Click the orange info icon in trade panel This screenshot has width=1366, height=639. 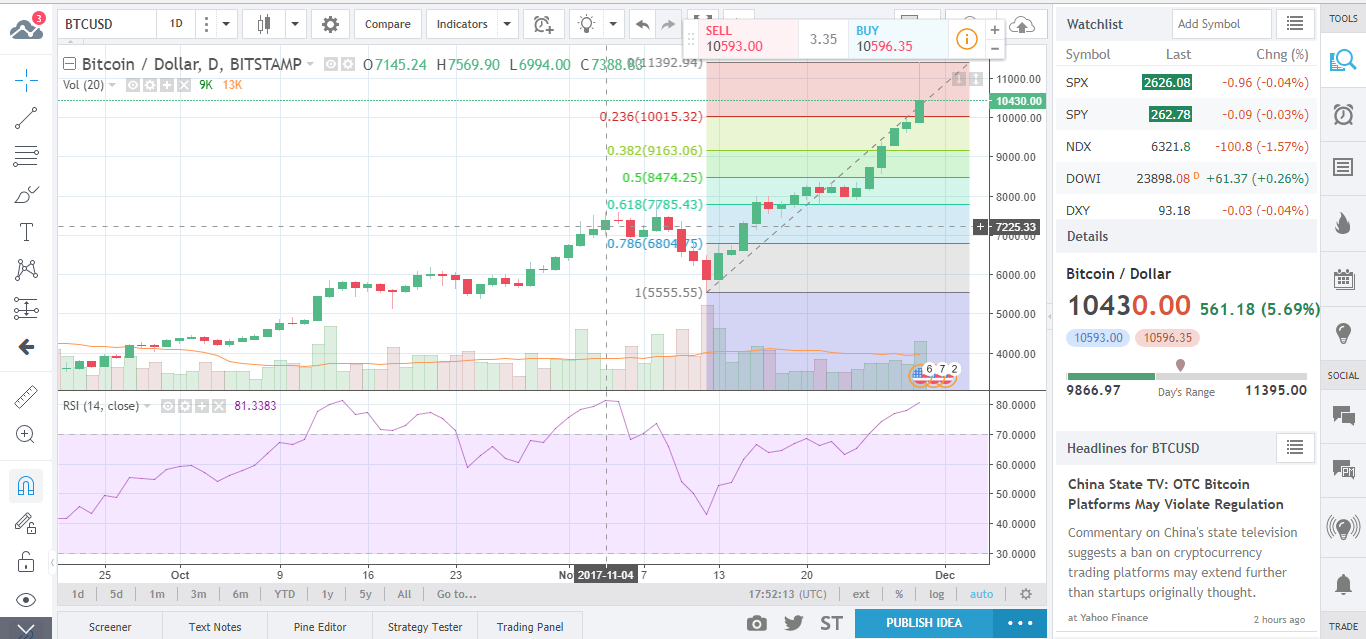click(x=967, y=39)
